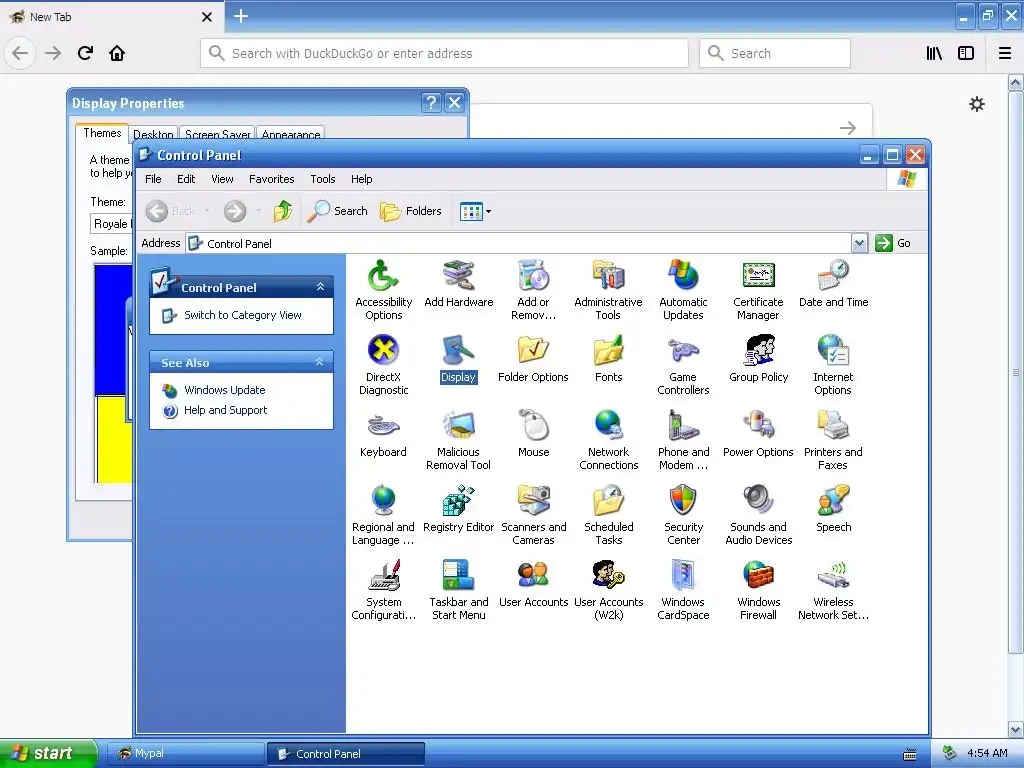This screenshot has height=768, width=1024.
Task: Open Group Policy icon
Action: point(758,359)
